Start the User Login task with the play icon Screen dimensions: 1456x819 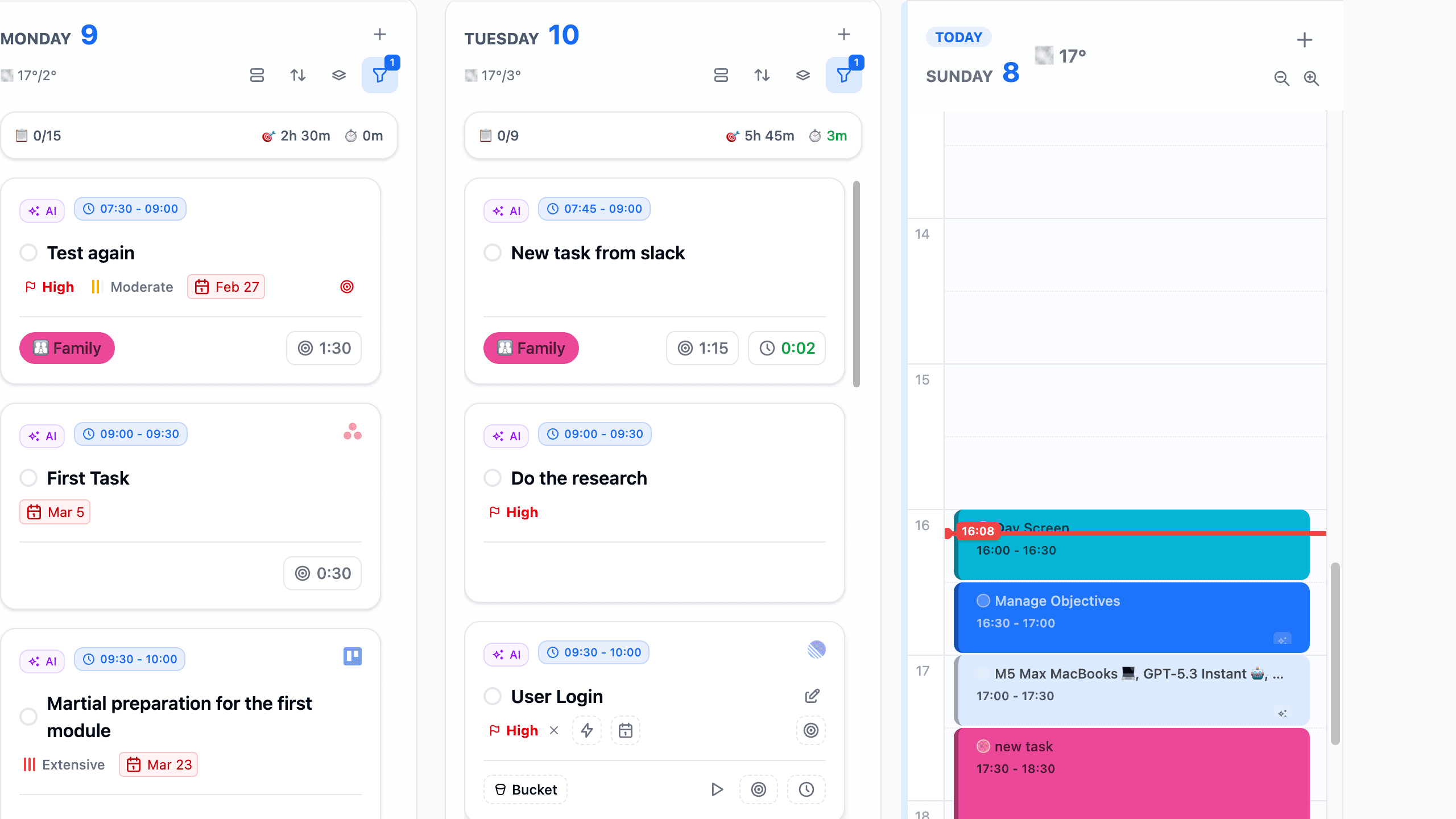pyautogui.click(x=716, y=789)
